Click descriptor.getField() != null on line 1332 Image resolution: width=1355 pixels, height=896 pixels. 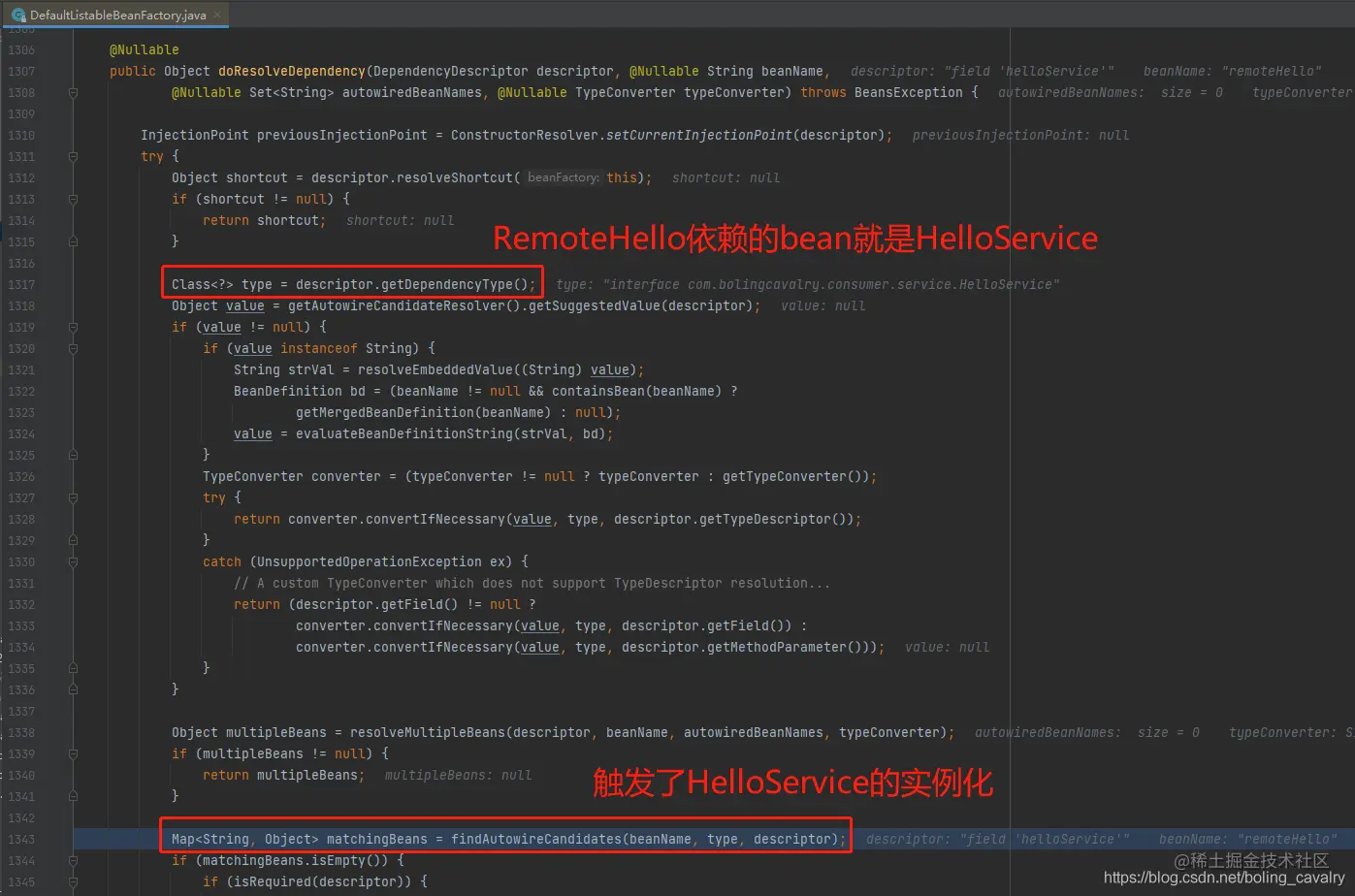408,605
